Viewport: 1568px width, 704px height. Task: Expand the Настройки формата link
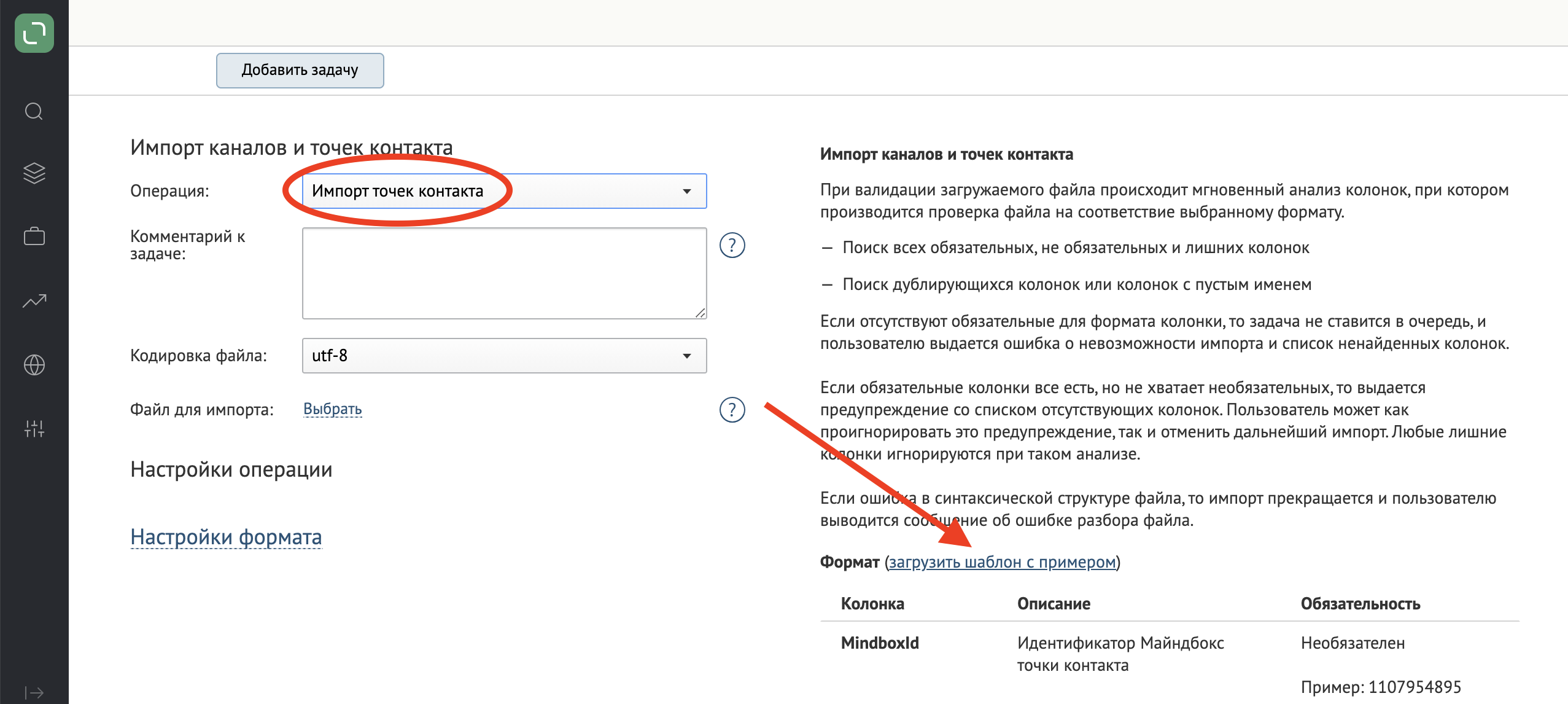point(226,537)
